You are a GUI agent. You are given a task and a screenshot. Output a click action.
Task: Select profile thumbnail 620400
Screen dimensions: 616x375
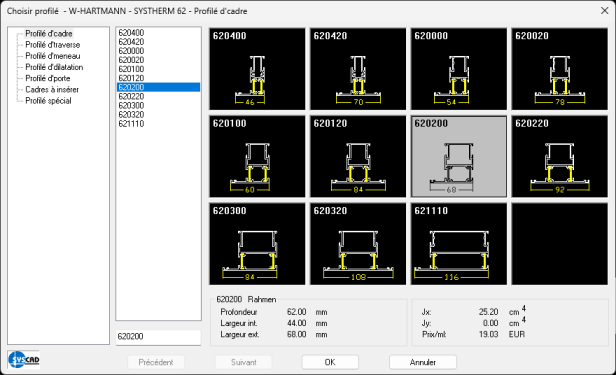pos(257,69)
